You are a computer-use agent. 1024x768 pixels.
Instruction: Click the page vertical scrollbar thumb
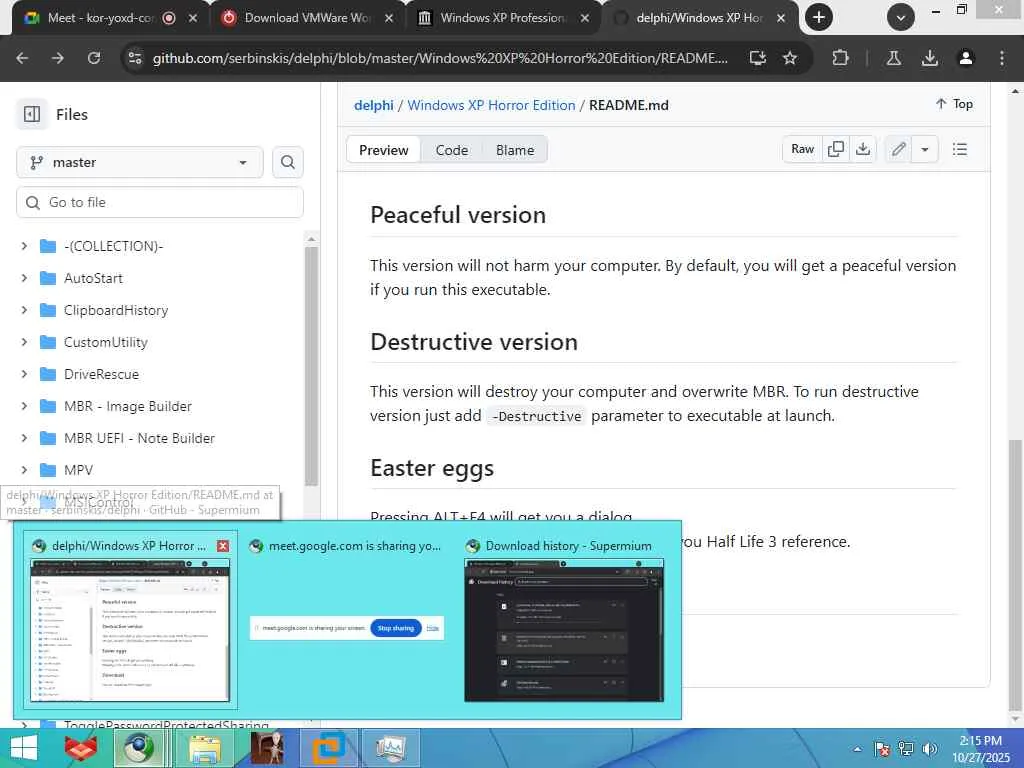click(x=1014, y=575)
